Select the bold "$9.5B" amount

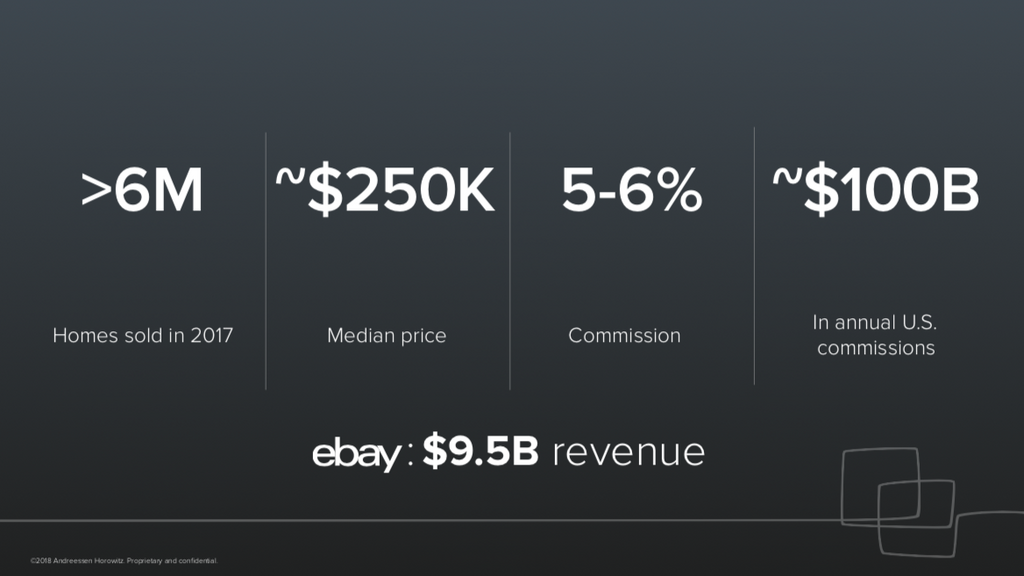[x=480, y=452]
